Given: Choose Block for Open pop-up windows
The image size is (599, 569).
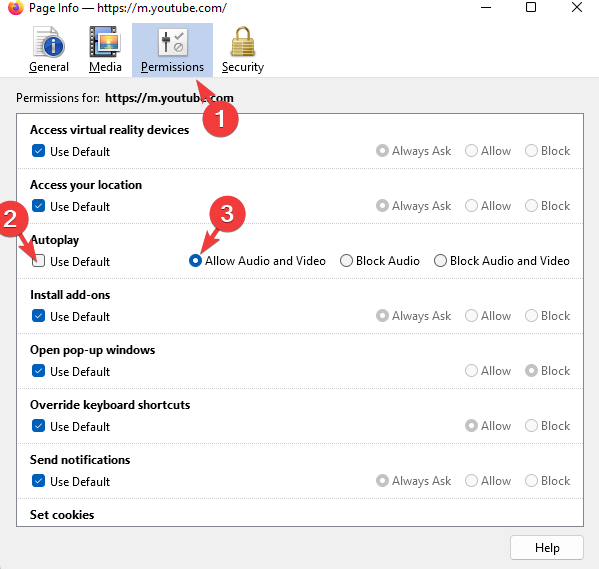Looking at the screenshot, I should coord(531,371).
